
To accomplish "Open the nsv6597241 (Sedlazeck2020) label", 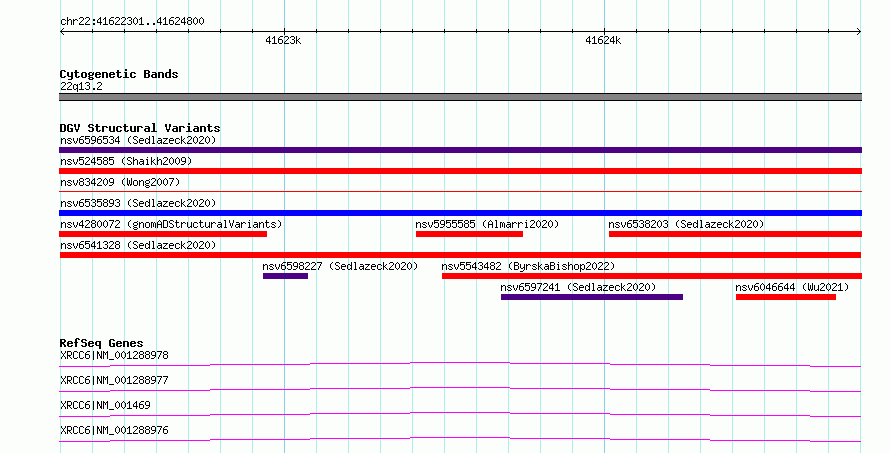I will 578,287.
